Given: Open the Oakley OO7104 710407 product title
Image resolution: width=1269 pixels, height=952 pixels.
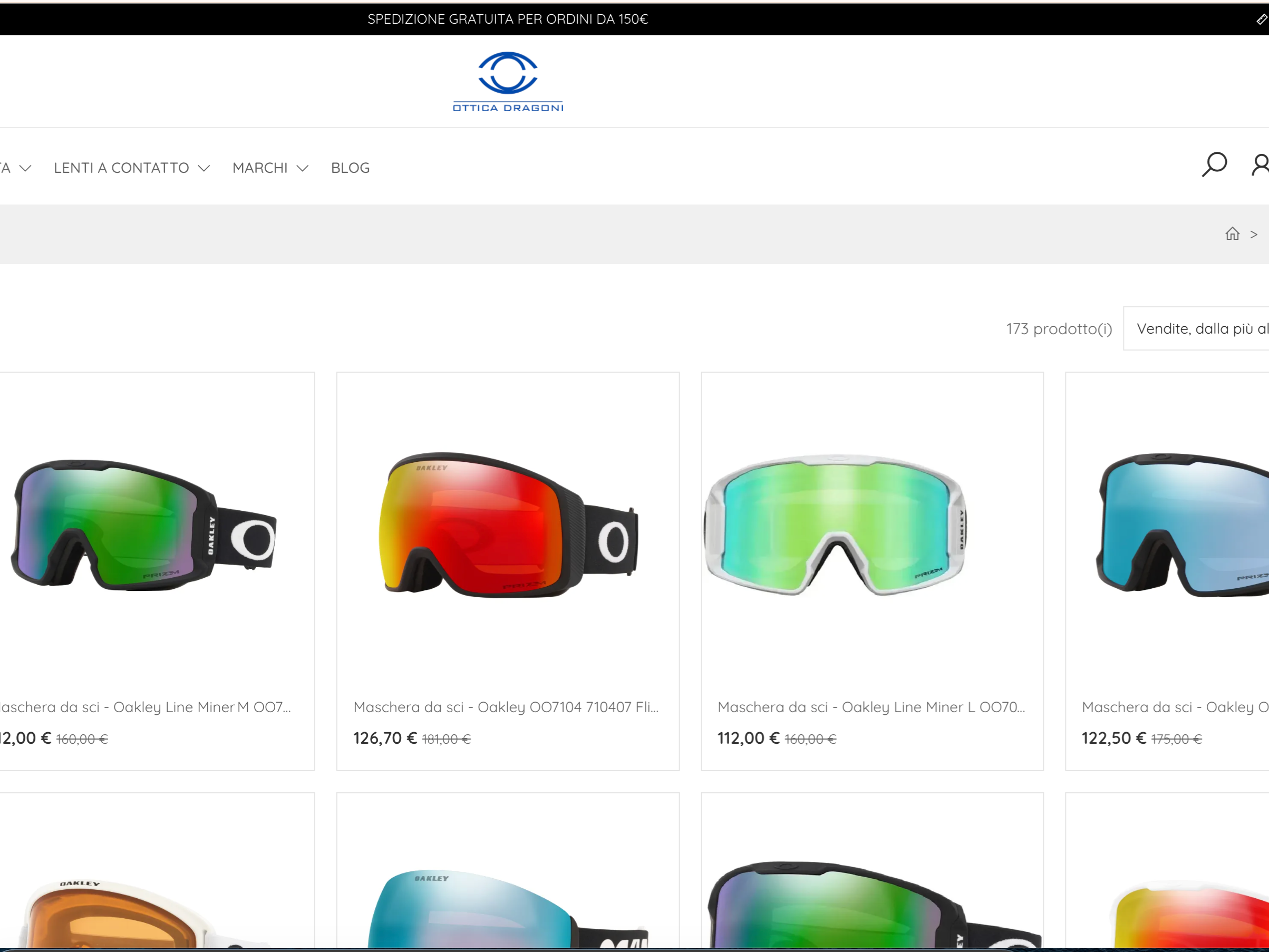Looking at the screenshot, I should [x=506, y=707].
